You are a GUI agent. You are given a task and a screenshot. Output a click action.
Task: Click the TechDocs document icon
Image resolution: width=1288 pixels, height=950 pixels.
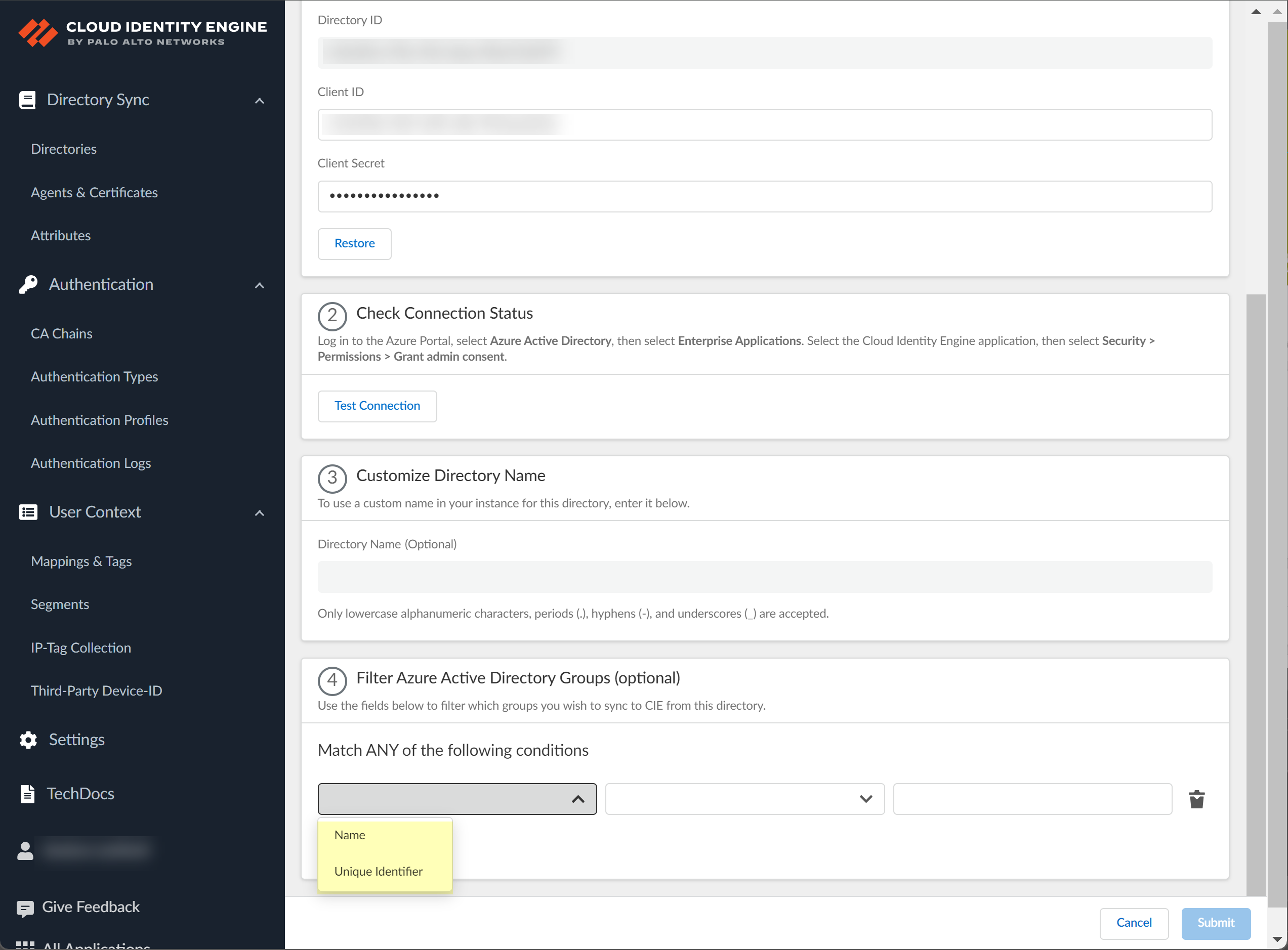tap(27, 794)
